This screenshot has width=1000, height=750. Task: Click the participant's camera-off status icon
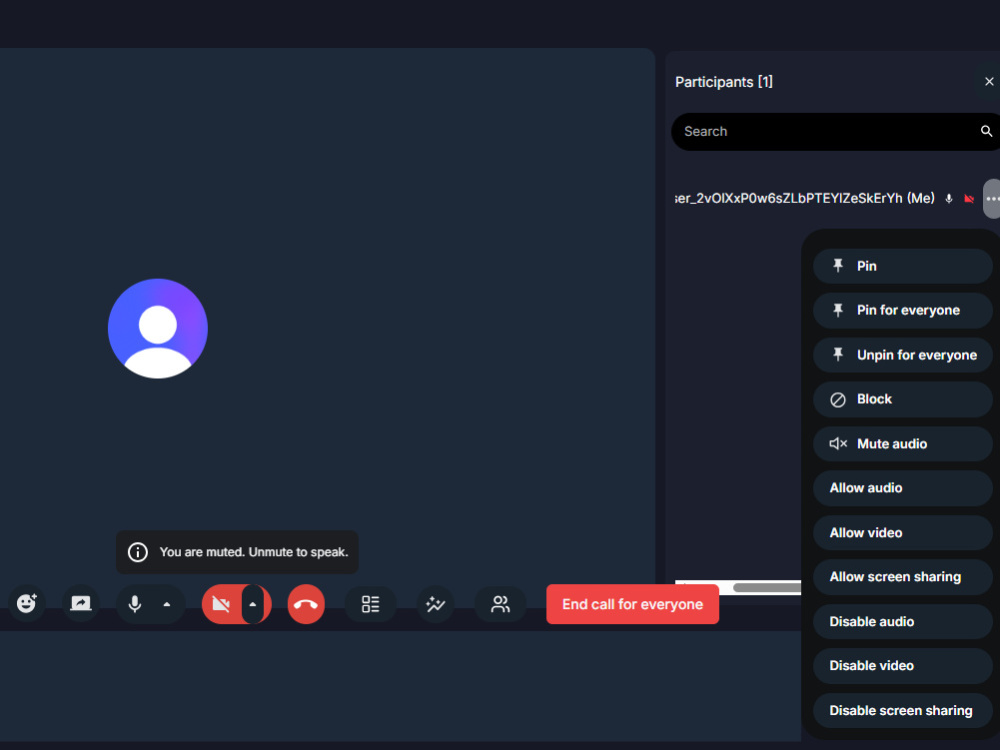969,199
